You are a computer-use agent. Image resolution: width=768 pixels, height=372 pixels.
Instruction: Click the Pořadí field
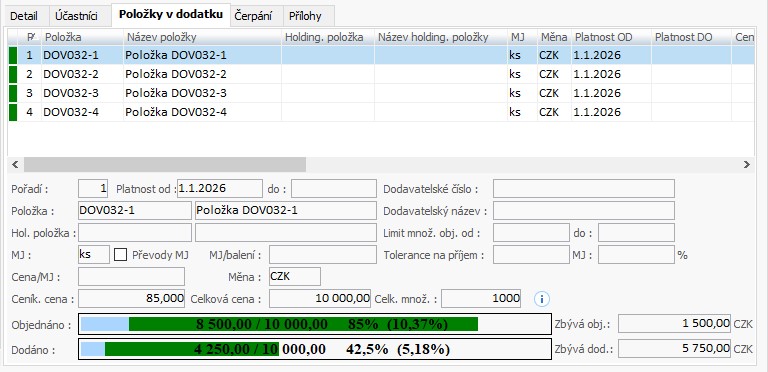coord(93,188)
